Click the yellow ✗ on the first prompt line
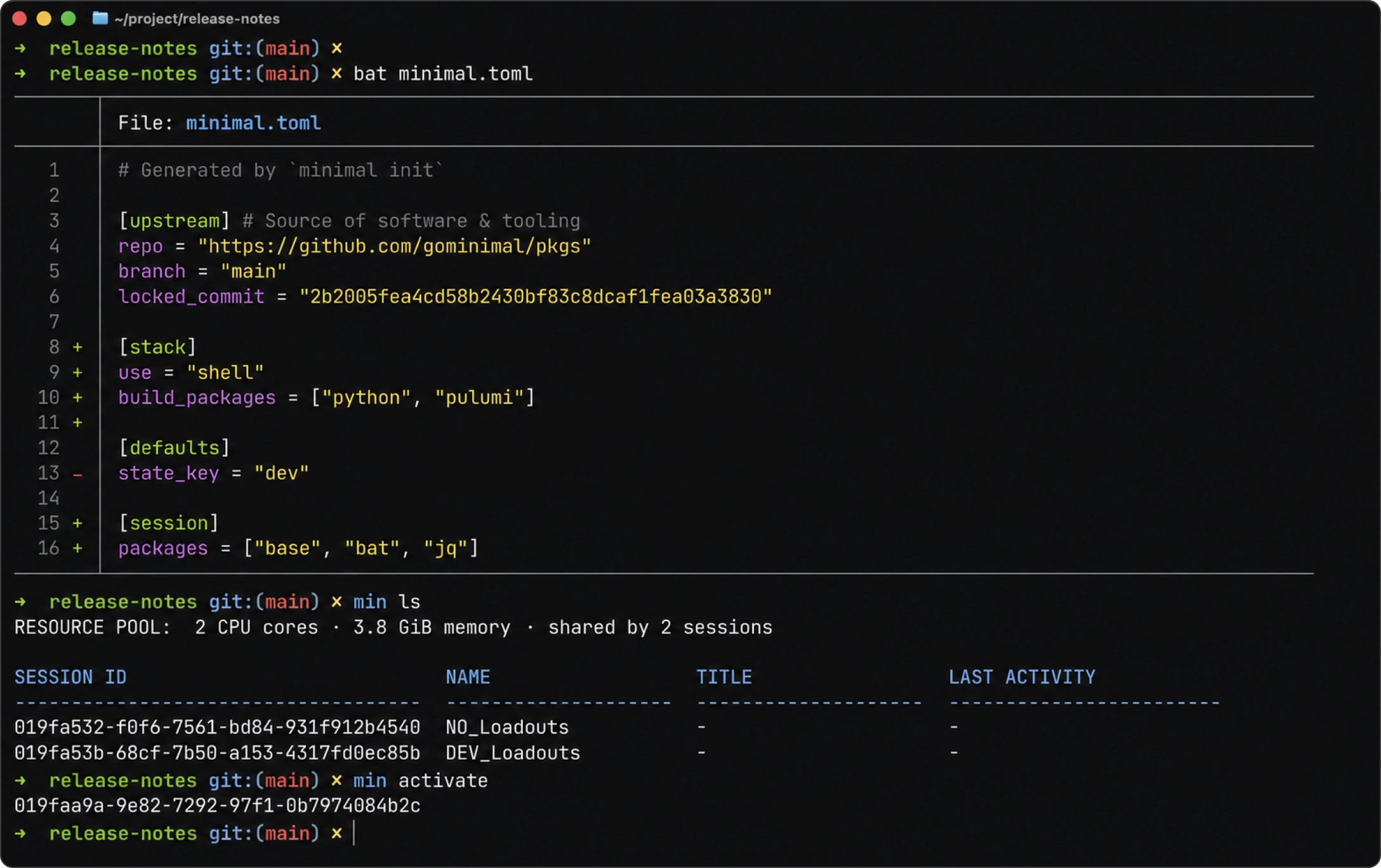 point(336,48)
